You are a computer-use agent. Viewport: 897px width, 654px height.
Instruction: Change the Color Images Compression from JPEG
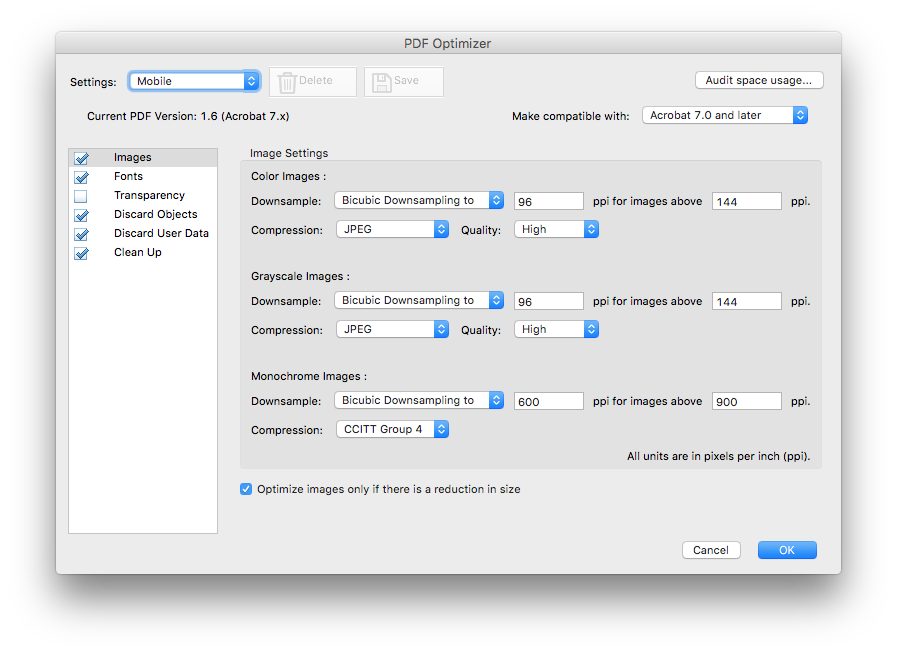392,229
